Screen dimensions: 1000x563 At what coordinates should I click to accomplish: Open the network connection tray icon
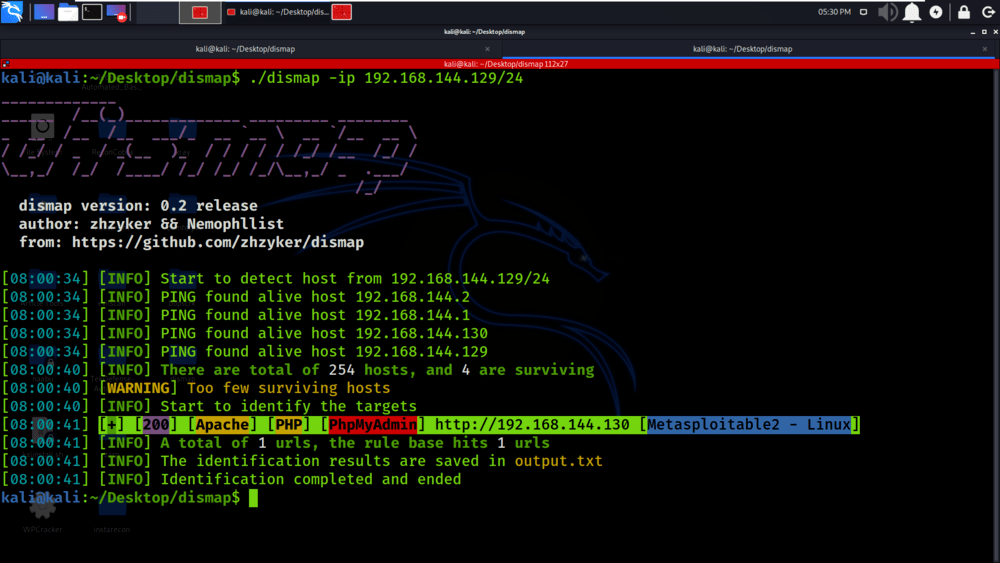point(864,12)
